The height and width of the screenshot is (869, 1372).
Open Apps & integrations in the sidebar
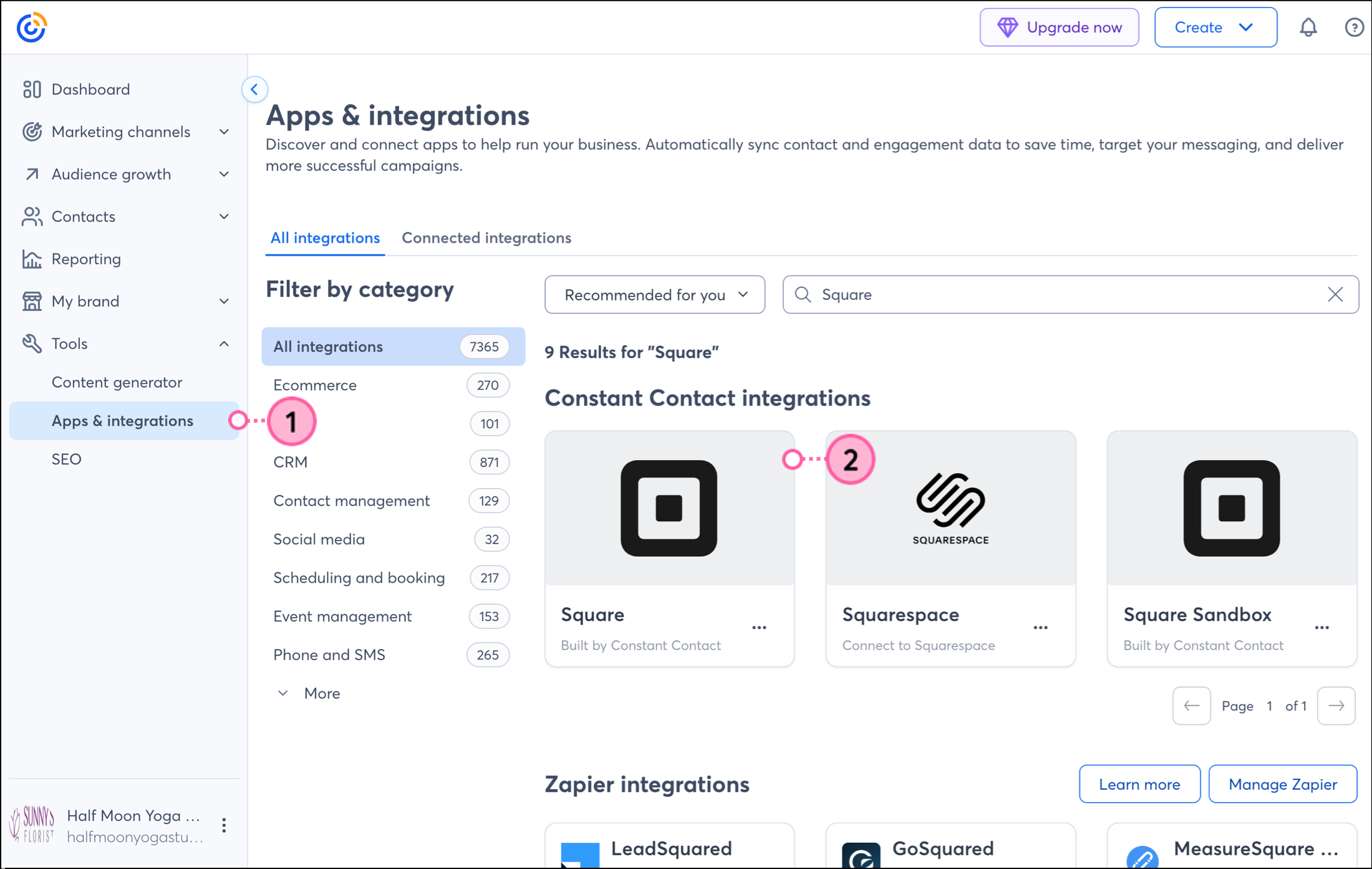coord(123,421)
